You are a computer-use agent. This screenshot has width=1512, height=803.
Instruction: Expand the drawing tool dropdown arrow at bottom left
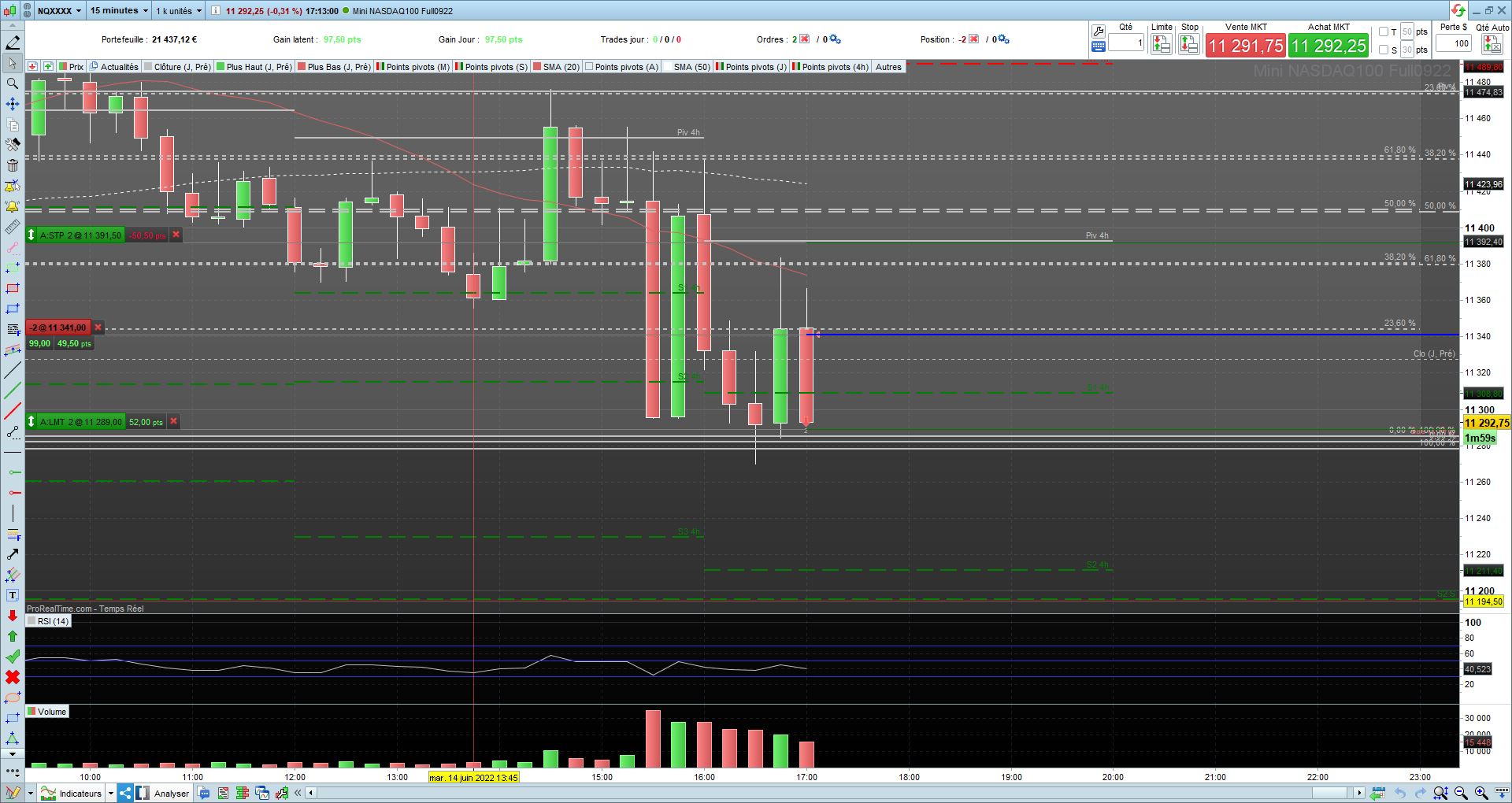click(30, 793)
